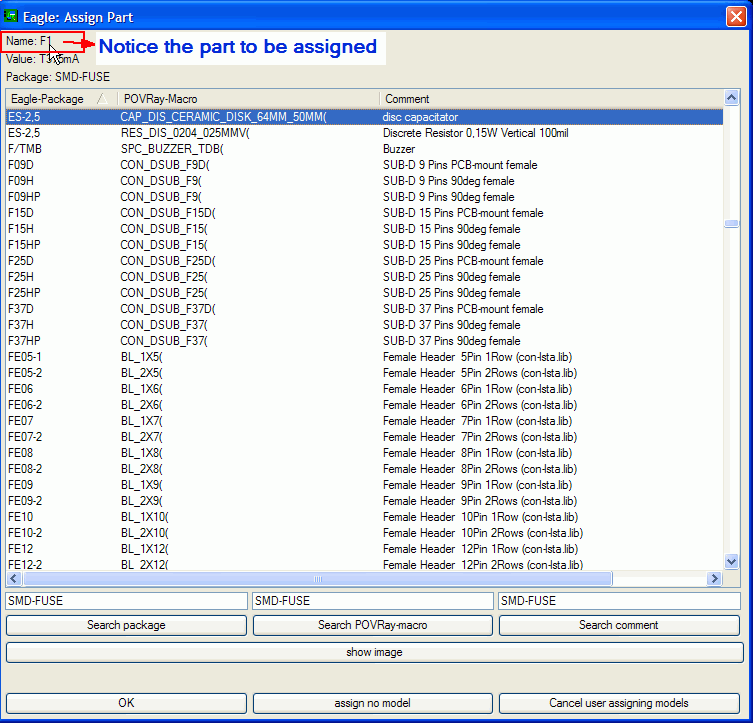Select the F25H row

pos(364,277)
